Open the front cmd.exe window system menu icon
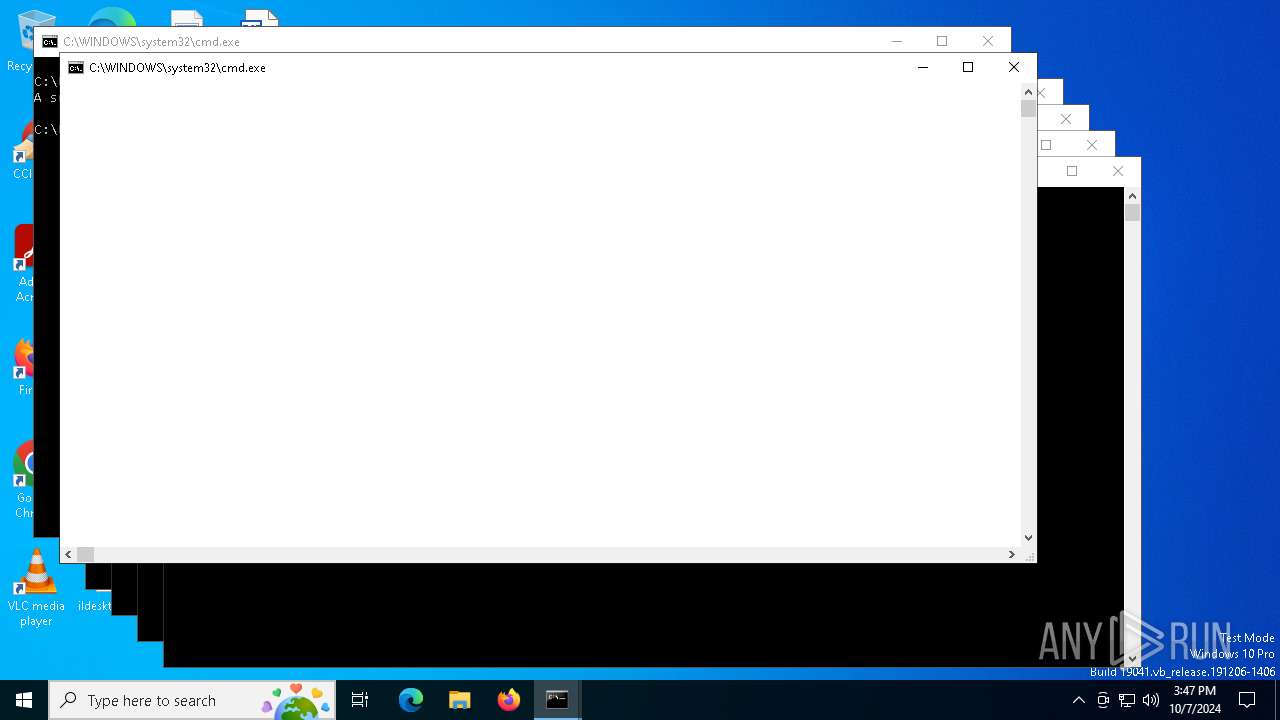 [76, 68]
